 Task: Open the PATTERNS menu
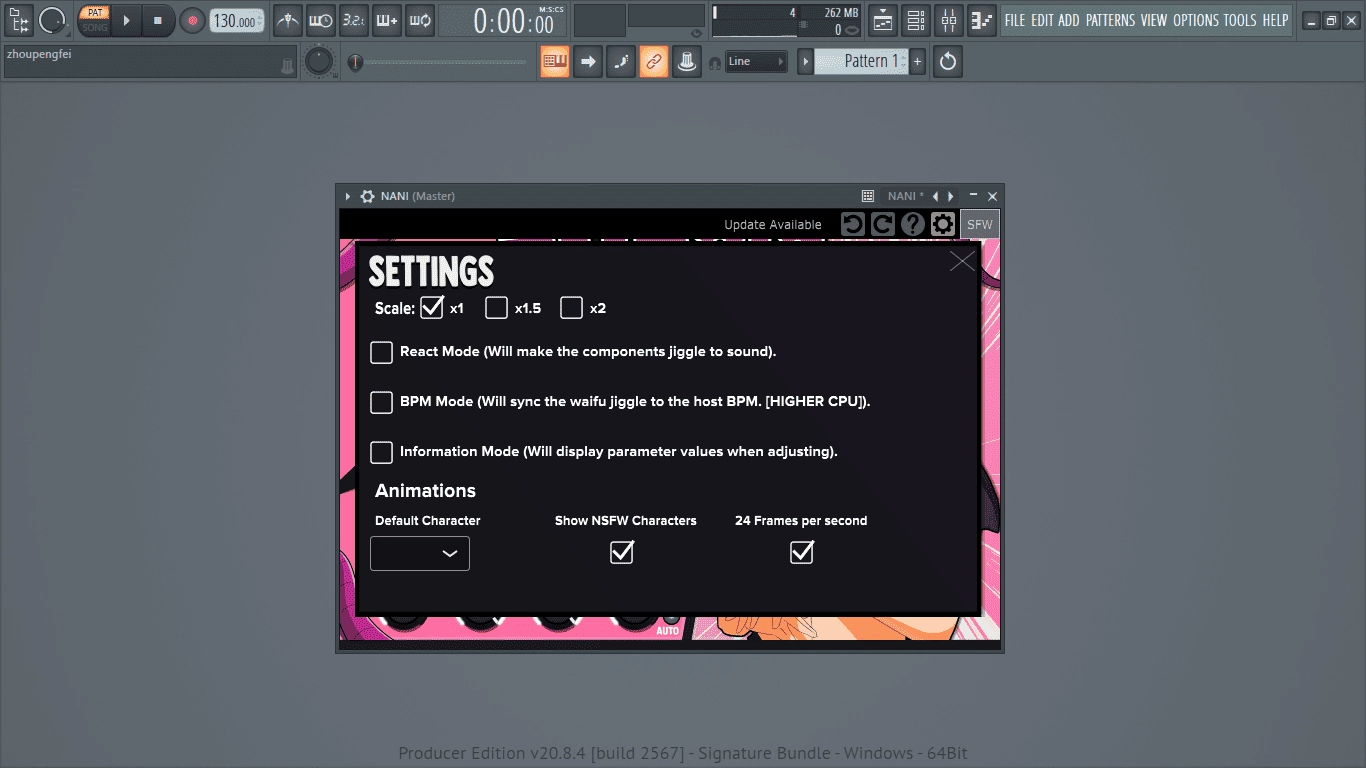[1111, 20]
